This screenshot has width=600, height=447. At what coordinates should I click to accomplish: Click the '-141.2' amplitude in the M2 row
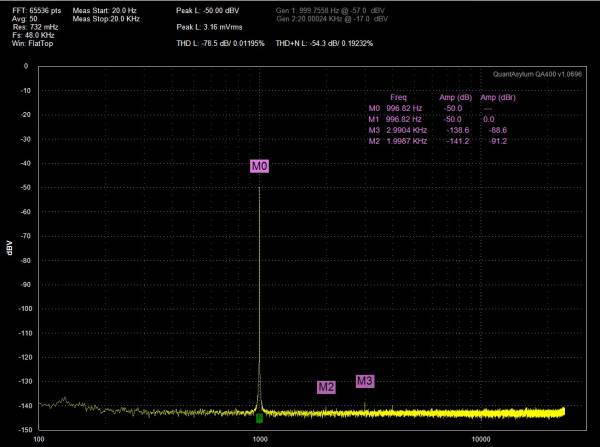[x=458, y=141]
